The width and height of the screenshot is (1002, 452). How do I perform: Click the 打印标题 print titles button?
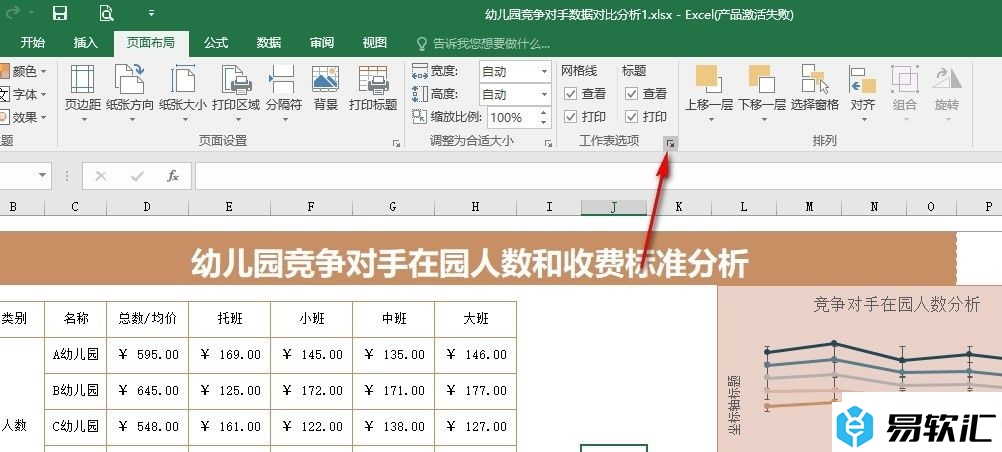[x=373, y=90]
